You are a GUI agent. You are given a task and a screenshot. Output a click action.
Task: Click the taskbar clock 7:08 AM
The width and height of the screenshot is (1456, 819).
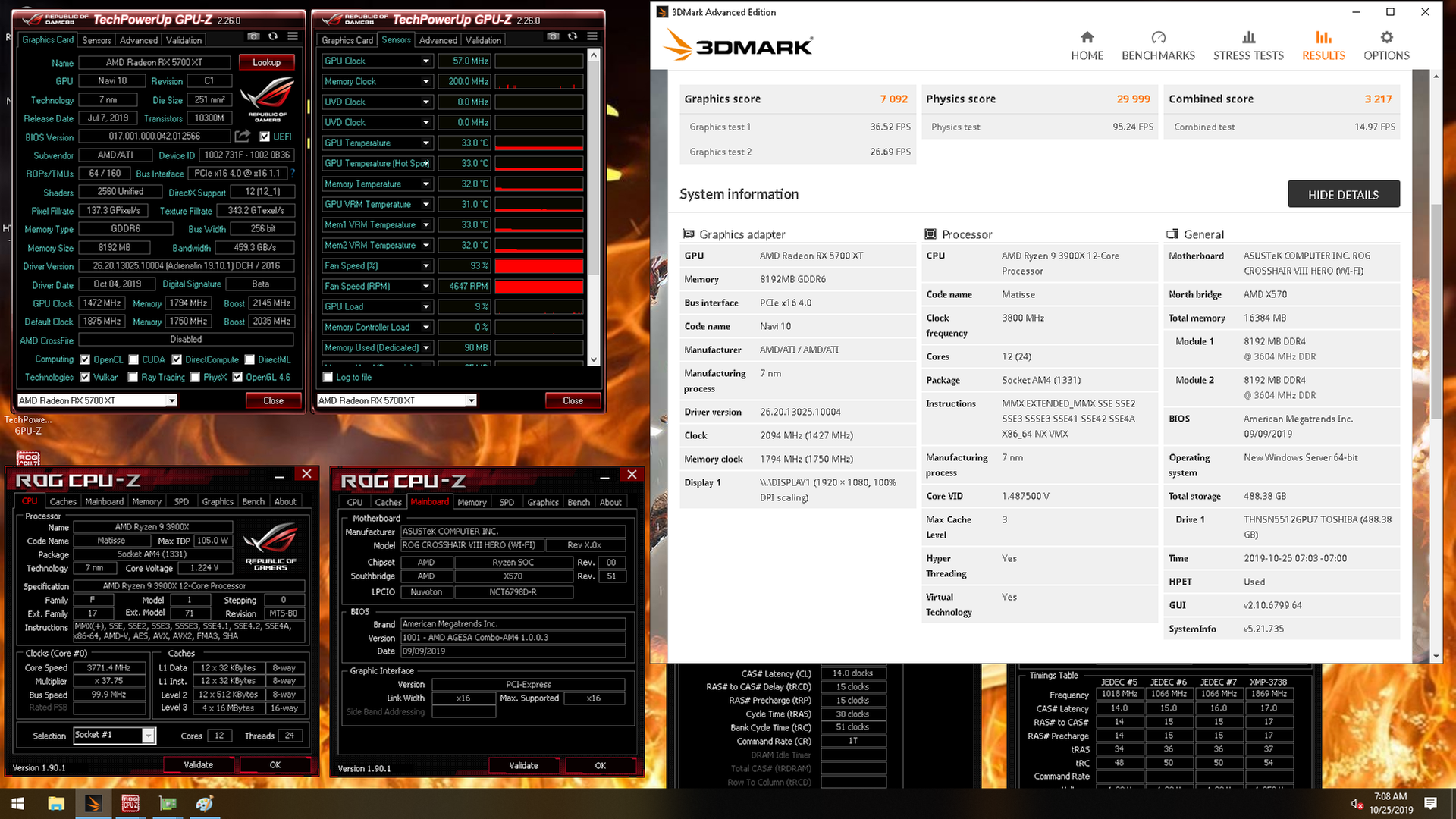pos(1390,796)
